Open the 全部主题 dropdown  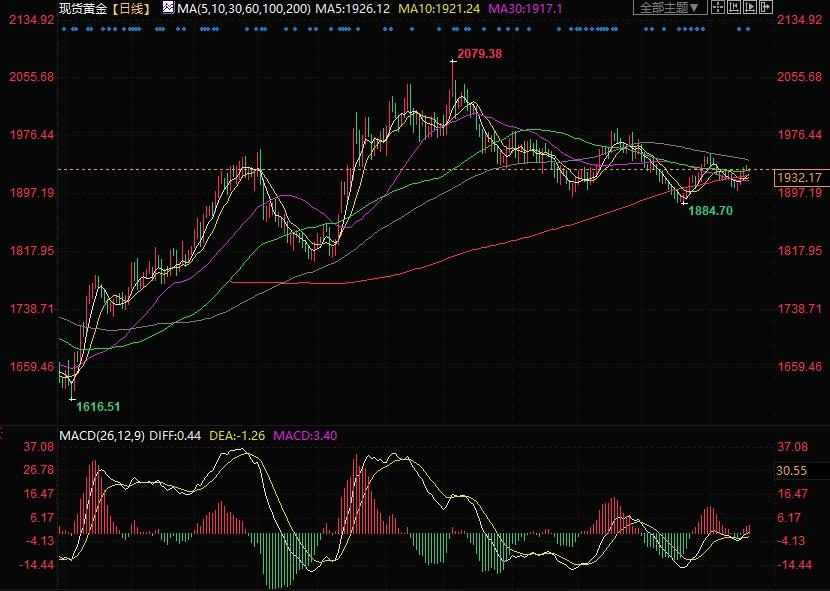coord(670,8)
